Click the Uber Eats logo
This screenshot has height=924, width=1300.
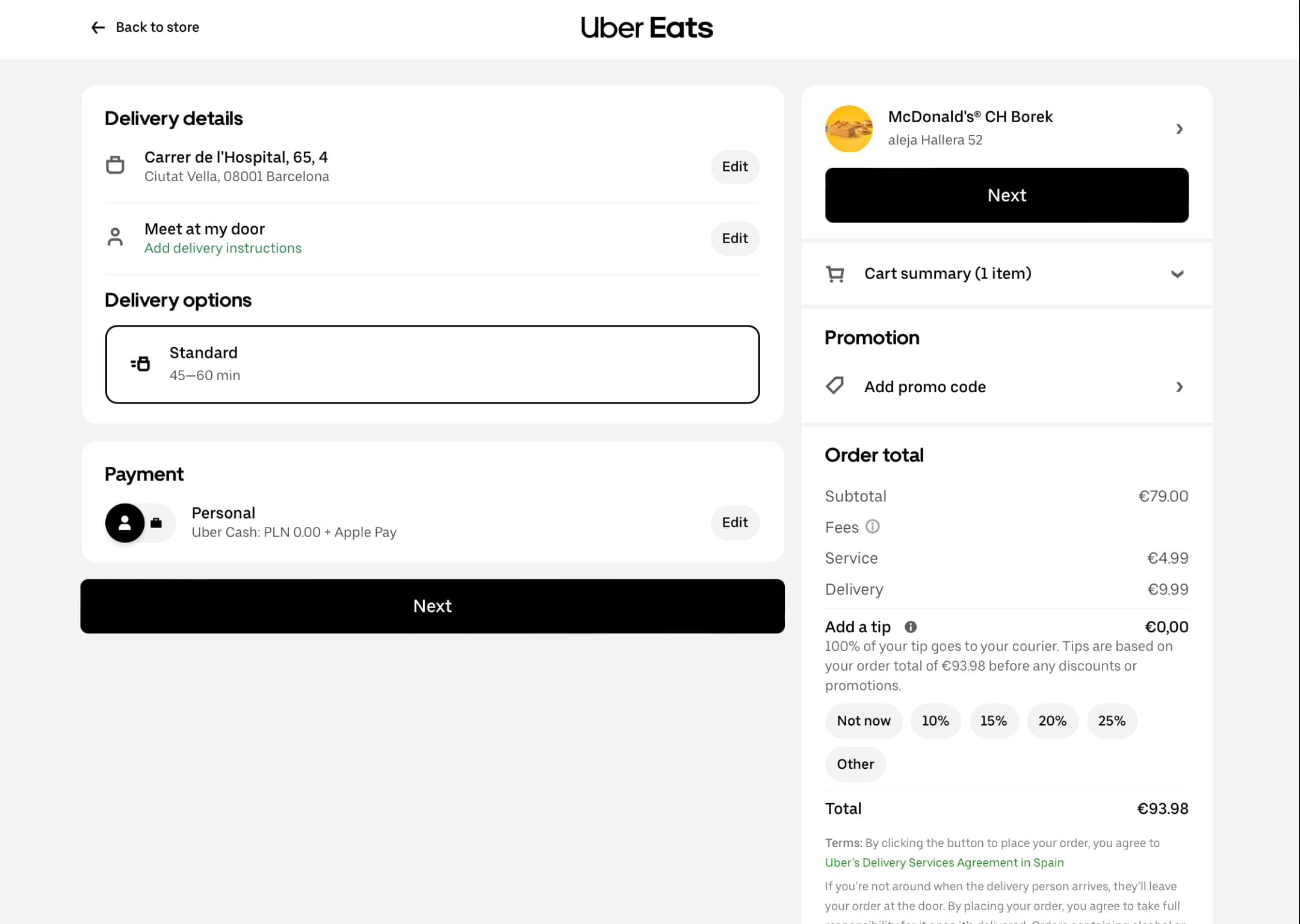[x=646, y=28]
